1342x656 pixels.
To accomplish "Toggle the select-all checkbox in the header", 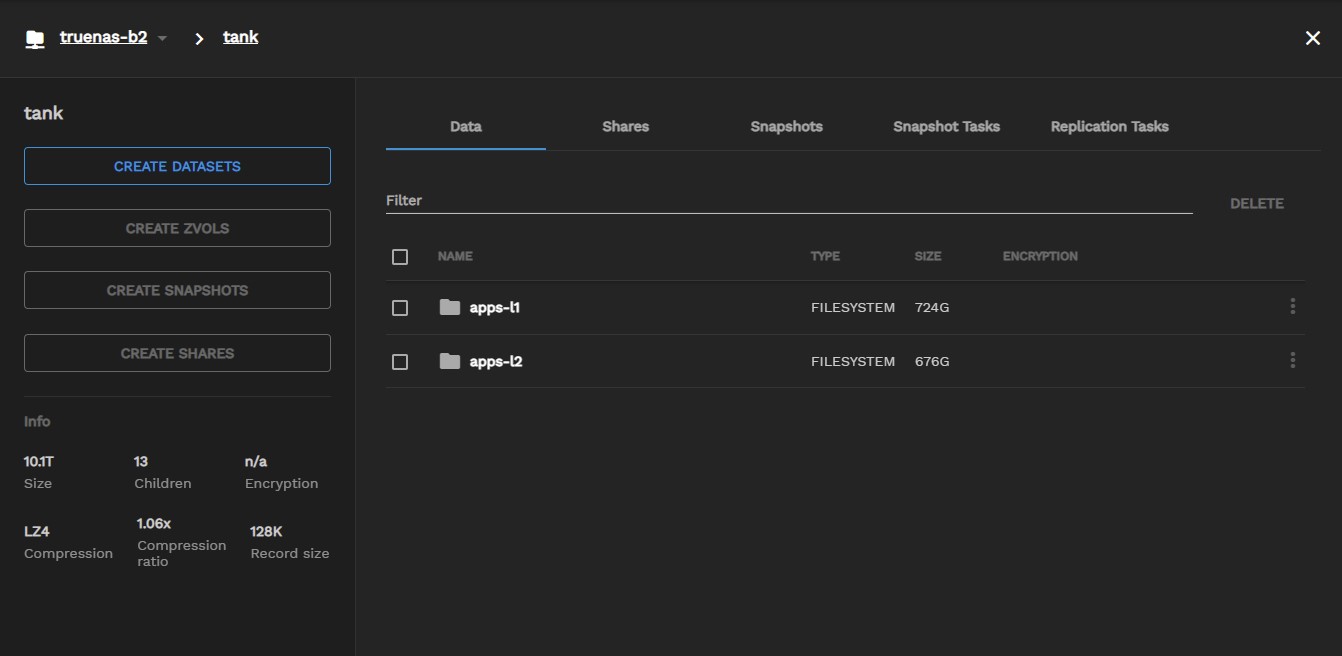I will pos(400,257).
